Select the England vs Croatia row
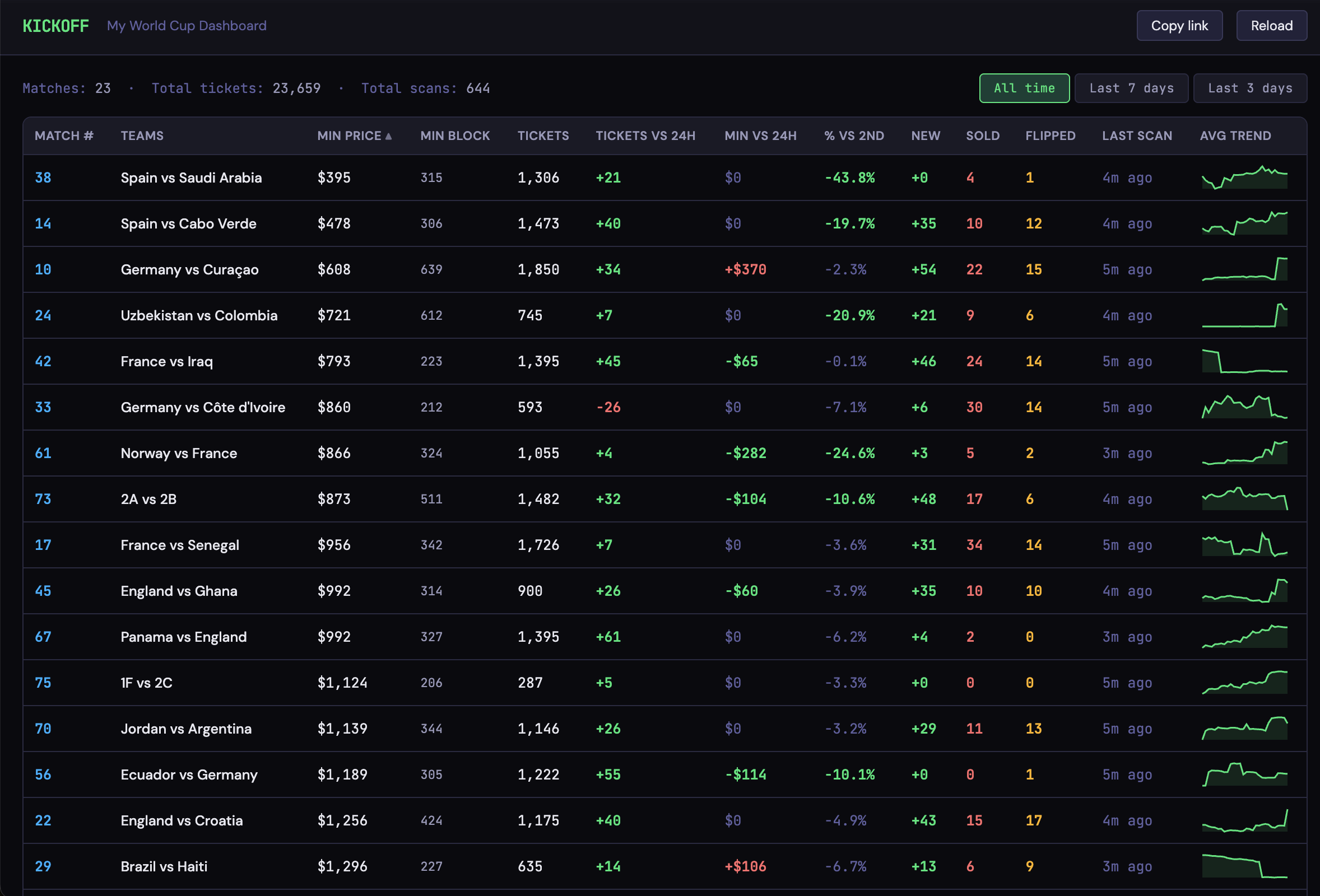This screenshot has width=1320, height=896. click(181, 820)
